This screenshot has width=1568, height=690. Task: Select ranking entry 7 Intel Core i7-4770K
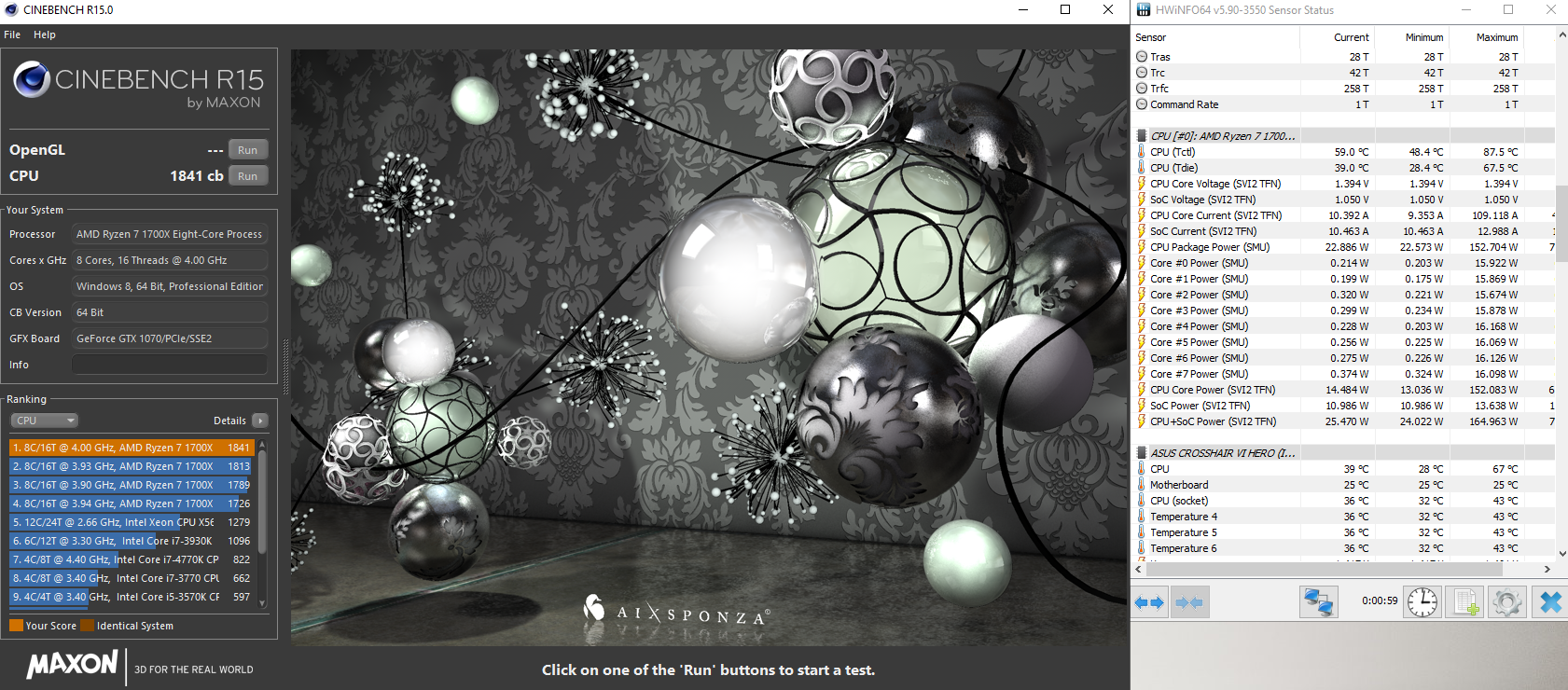tap(132, 559)
